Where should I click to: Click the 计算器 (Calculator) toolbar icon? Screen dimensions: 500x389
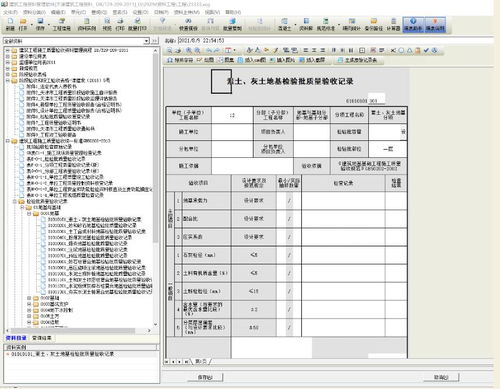(x=393, y=24)
